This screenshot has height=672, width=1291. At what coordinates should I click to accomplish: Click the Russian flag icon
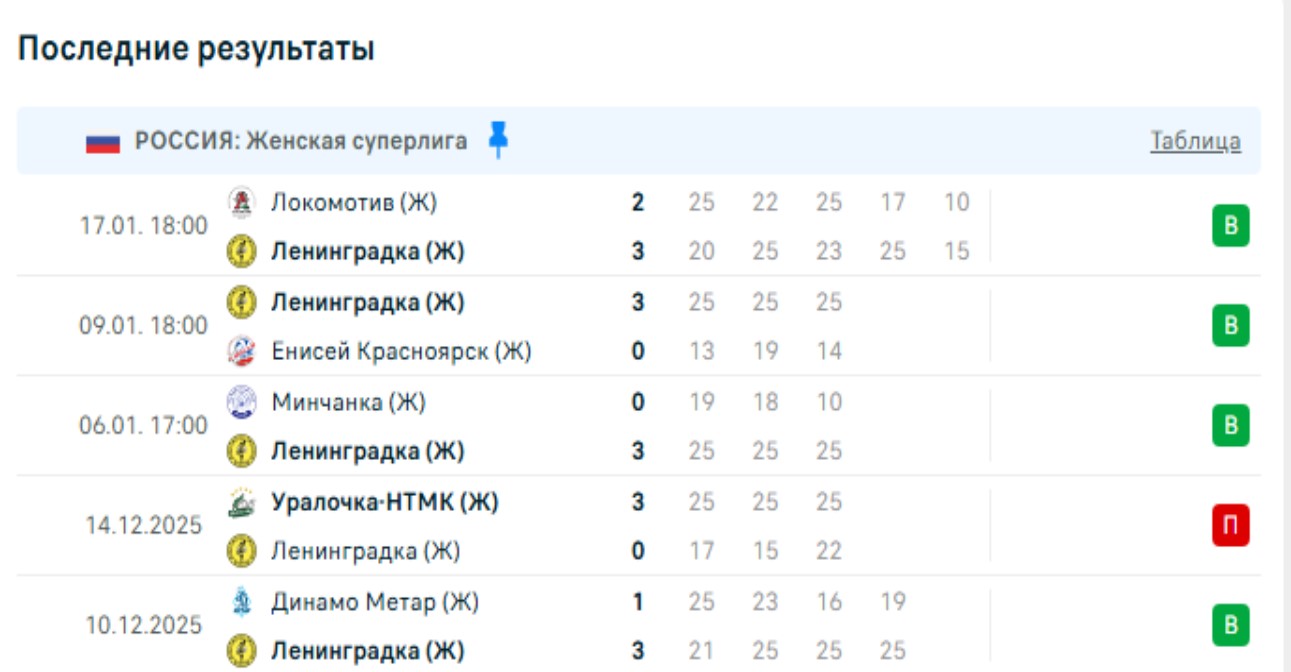102,142
